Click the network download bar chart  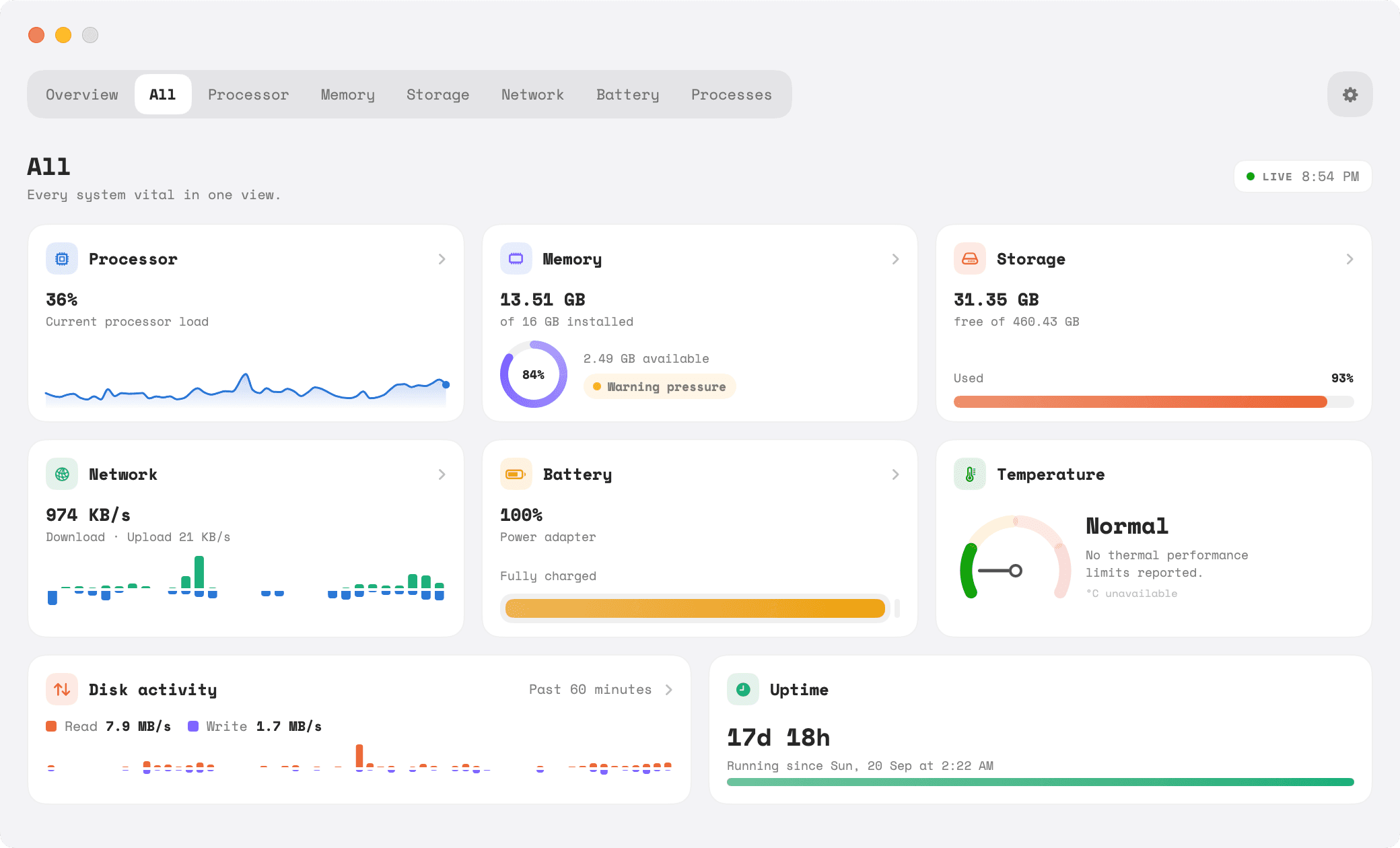[246, 579]
